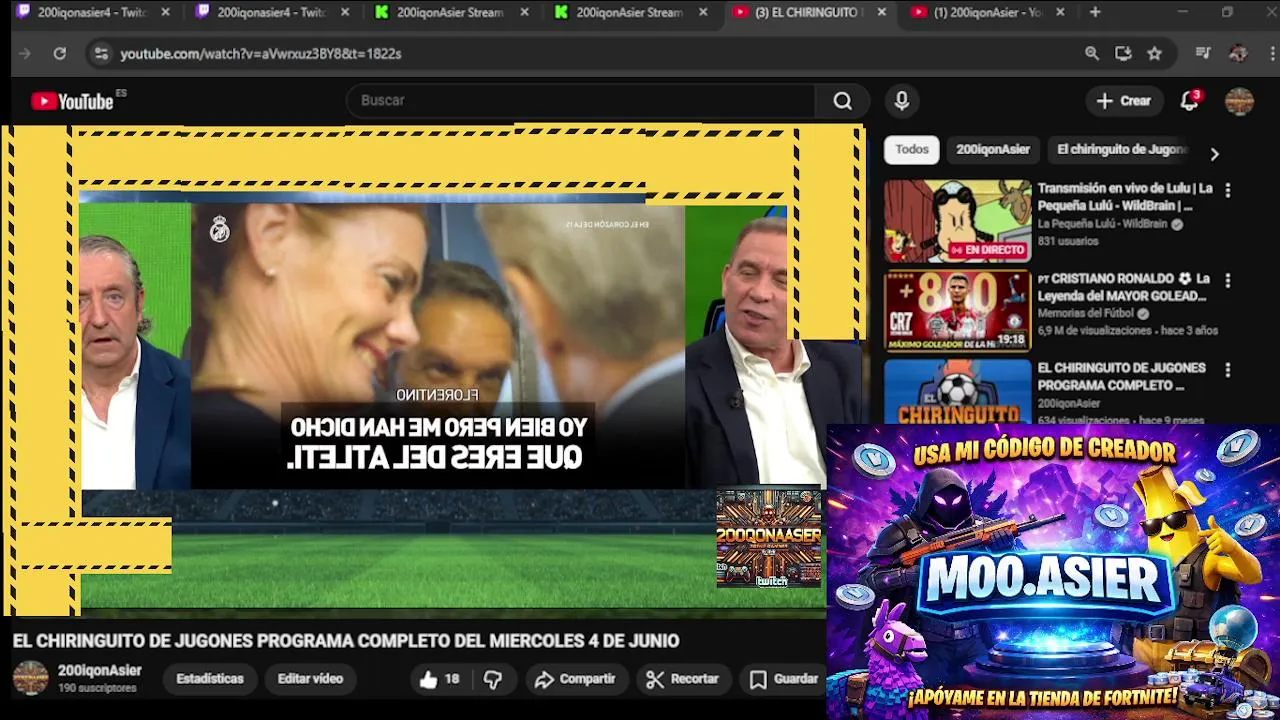Open the 'CRISTIANO RONALDO La Leyenda' video title
The height and width of the screenshot is (720, 1280).
coord(1124,287)
